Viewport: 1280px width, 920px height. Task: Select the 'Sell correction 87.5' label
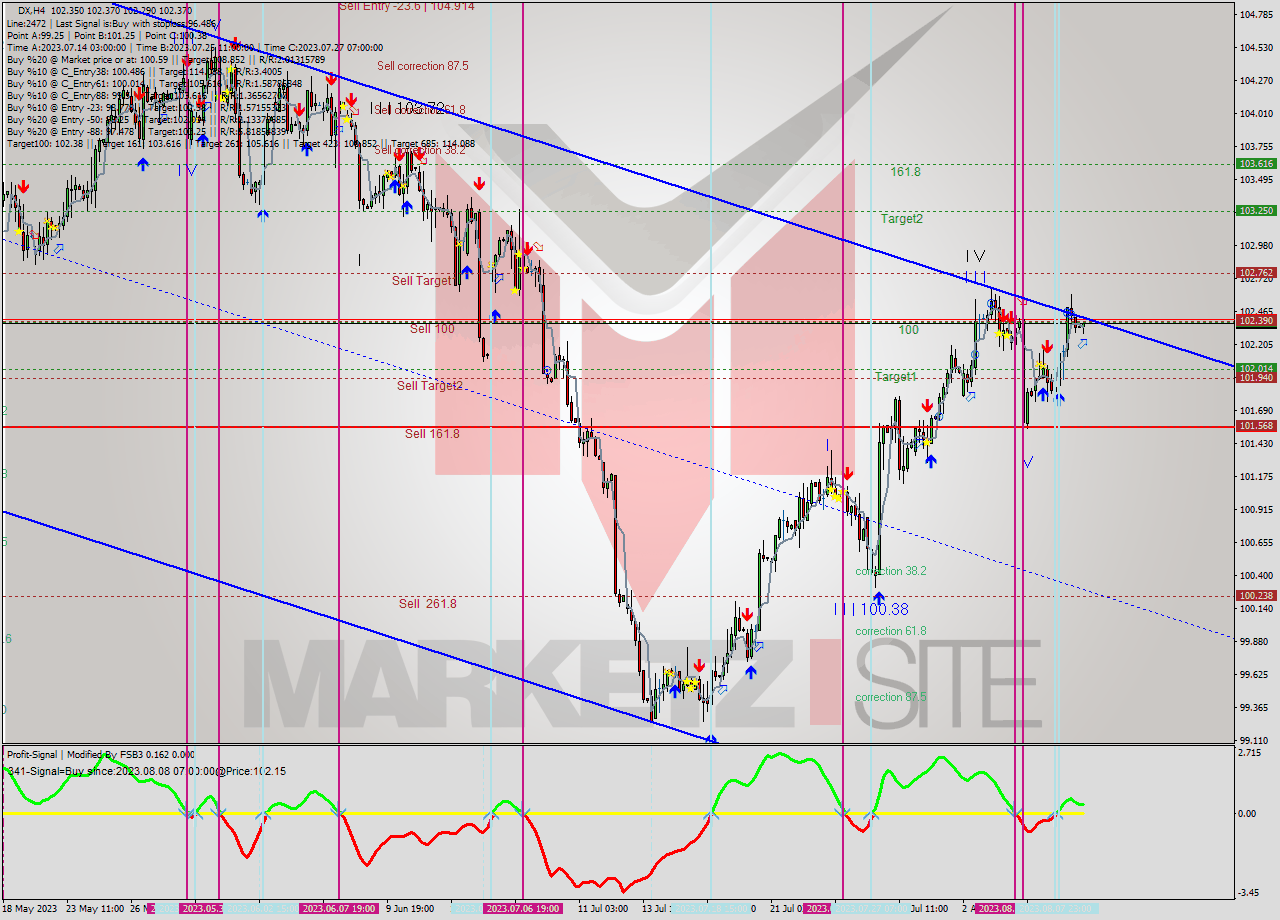tap(422, 66)
